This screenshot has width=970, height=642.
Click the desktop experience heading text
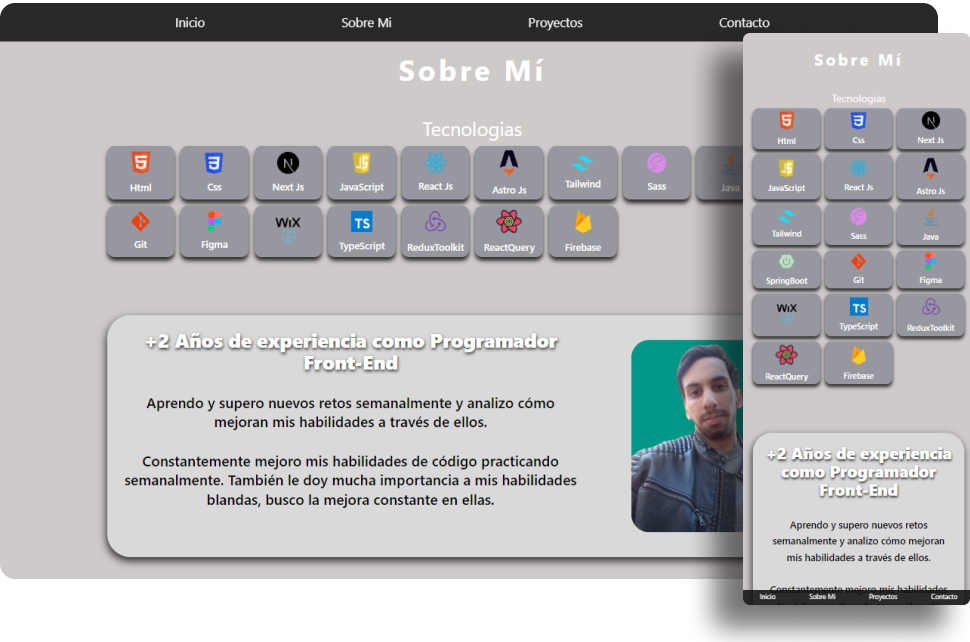coord(351,352)
